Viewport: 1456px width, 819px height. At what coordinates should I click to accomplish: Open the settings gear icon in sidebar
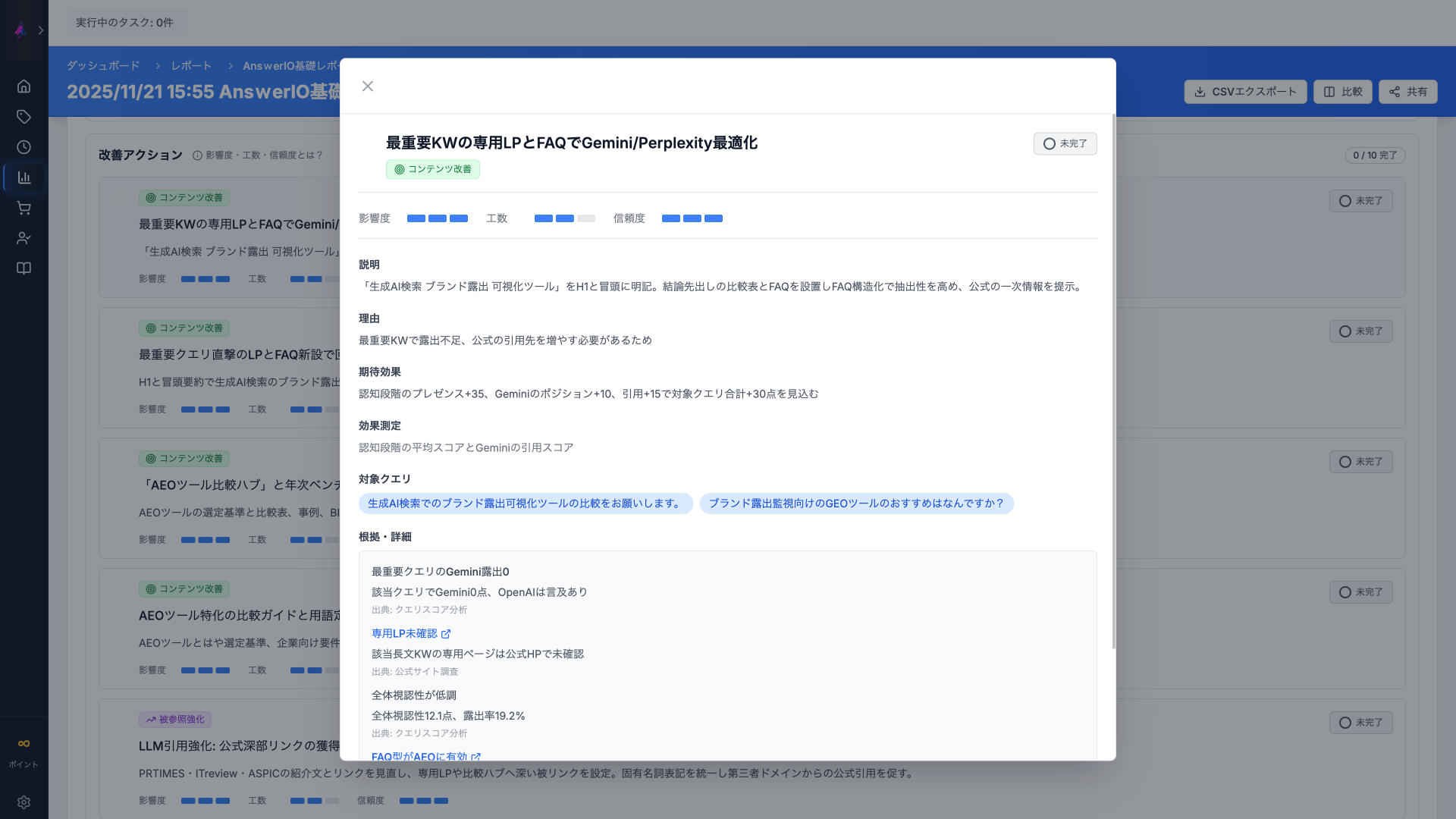(x=24, y=802)
